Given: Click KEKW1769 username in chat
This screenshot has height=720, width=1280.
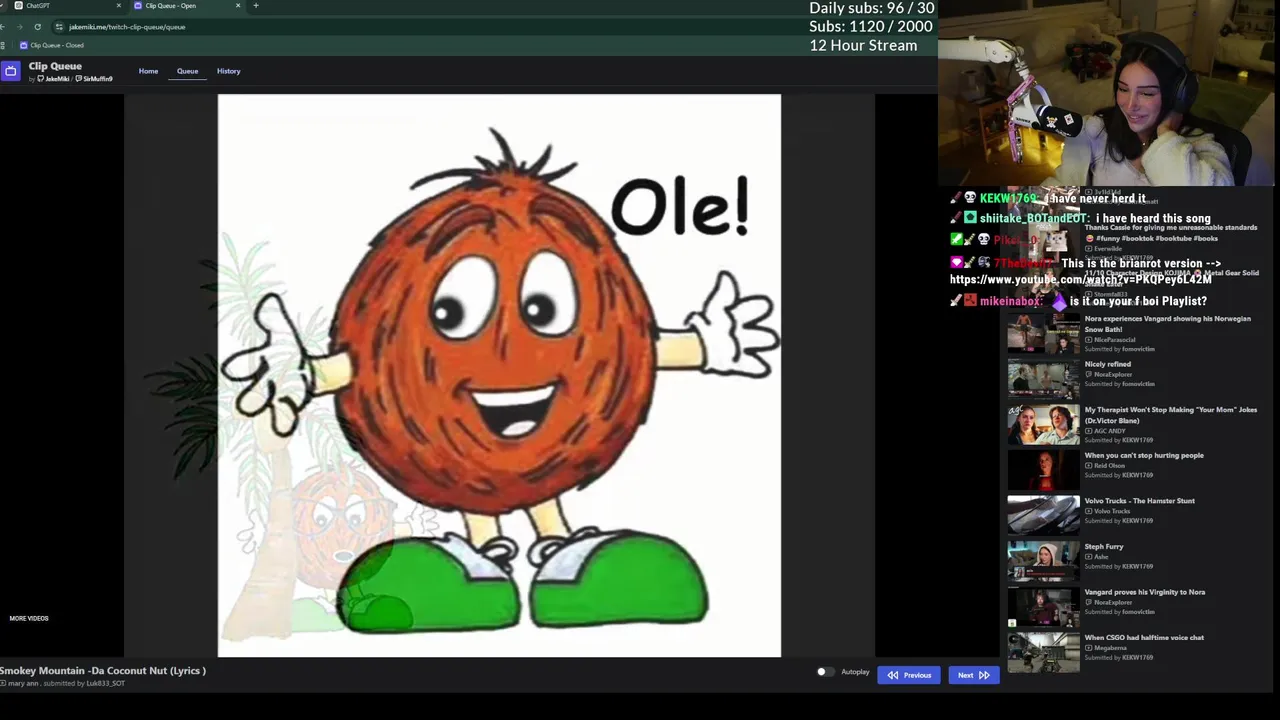Looking at the screenshot, I should 1008,199.
